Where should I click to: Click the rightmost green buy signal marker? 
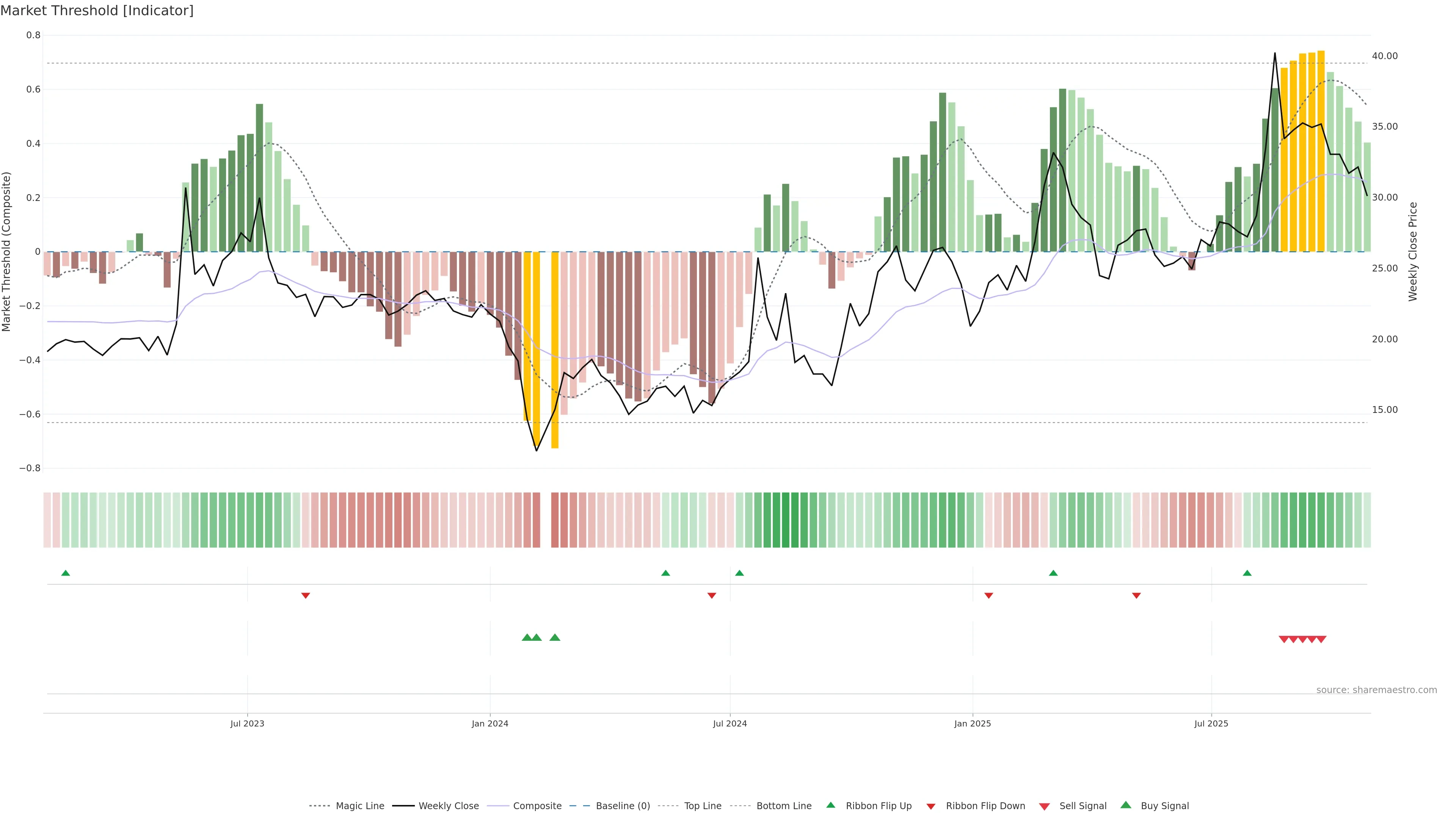point(555,637)
